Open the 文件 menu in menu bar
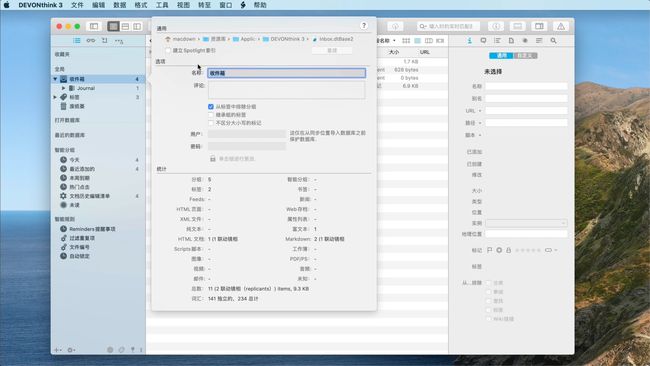The image size is (650, 366). 77,5
